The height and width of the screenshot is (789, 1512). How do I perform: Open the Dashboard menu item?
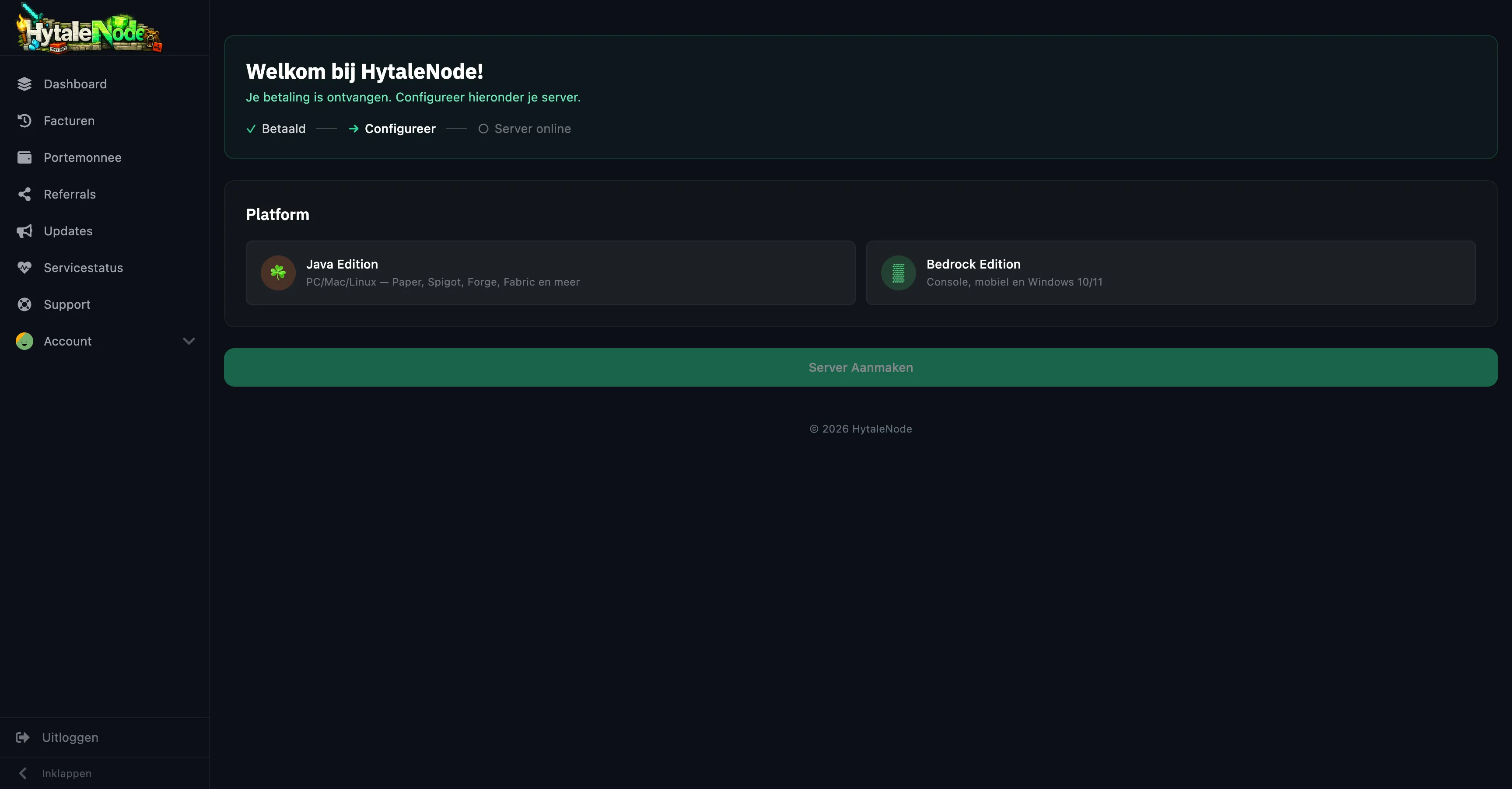(x=105, y=84)
